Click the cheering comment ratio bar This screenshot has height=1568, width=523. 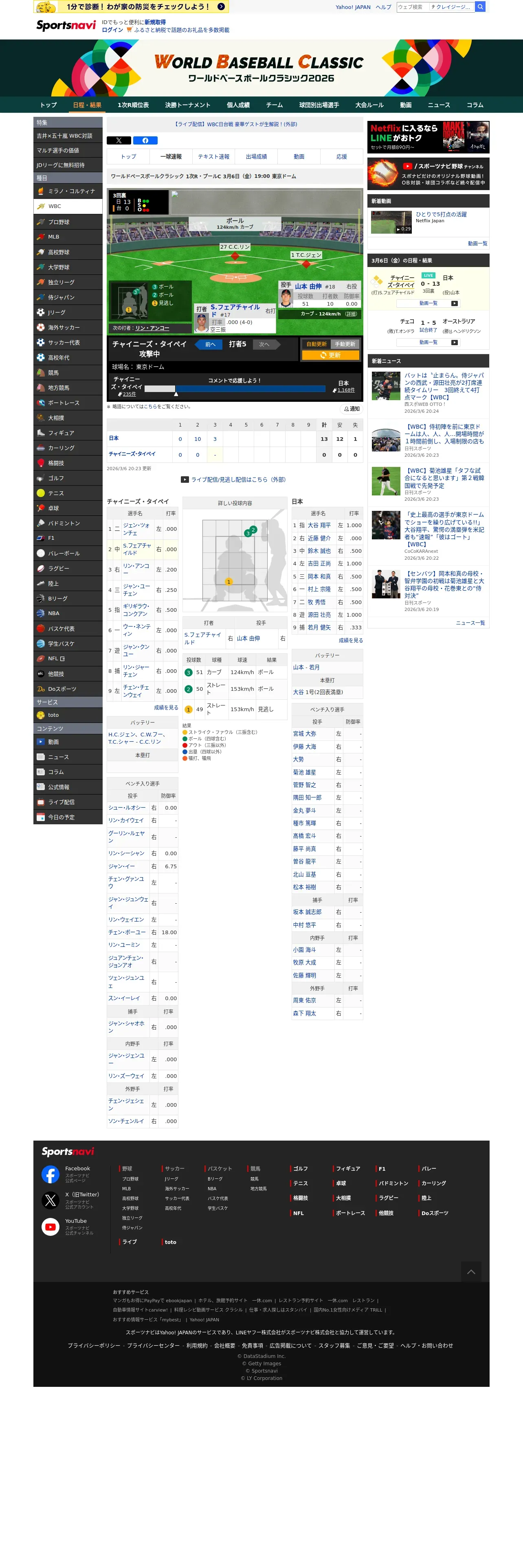click(235, 388)
